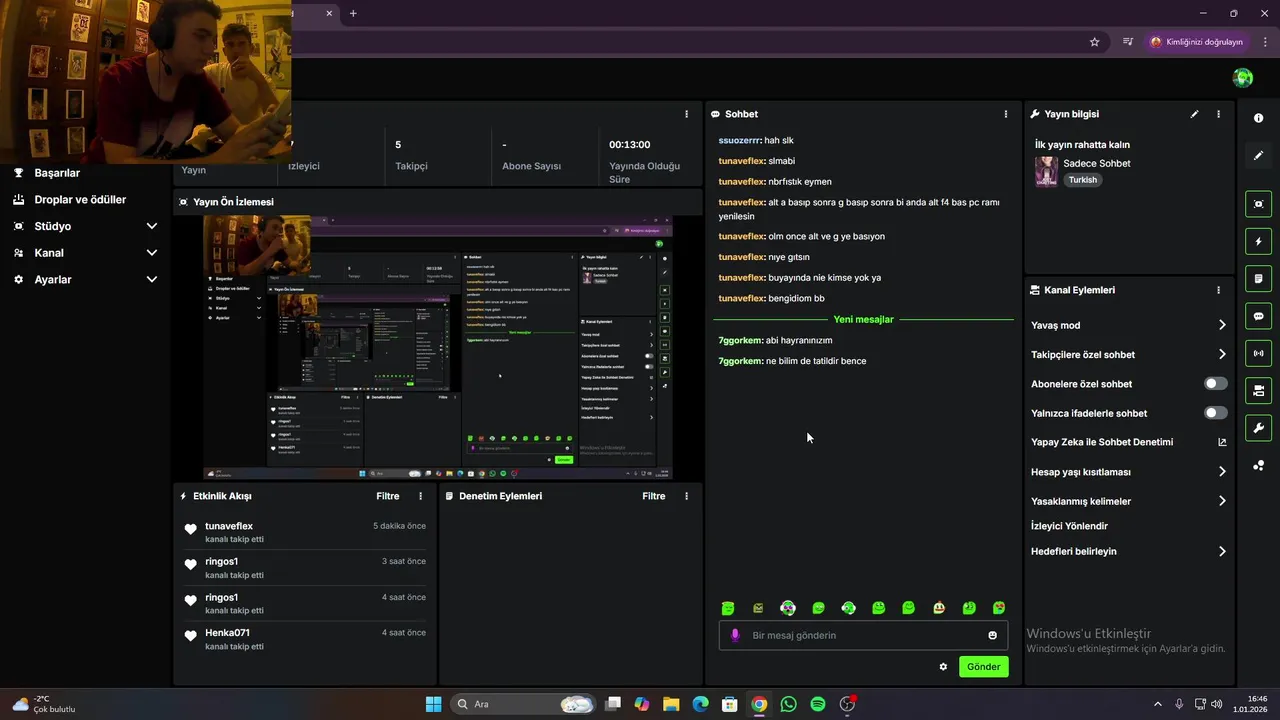Image resolution: width=1280 pixels, height=720 pixels.
Task: Toggle the chat bubble icon in the sidebar
Action: [x=1258, y=316]
